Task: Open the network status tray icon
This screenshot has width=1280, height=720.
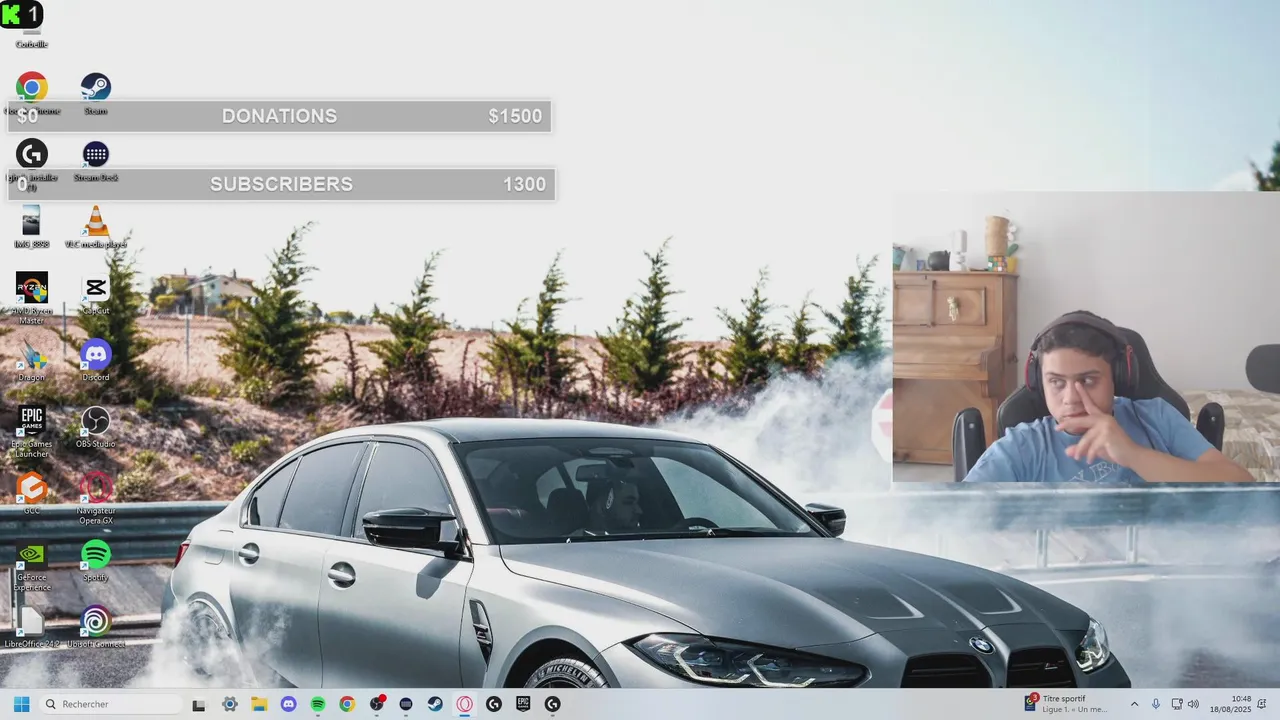Action: click(1177, 704)
